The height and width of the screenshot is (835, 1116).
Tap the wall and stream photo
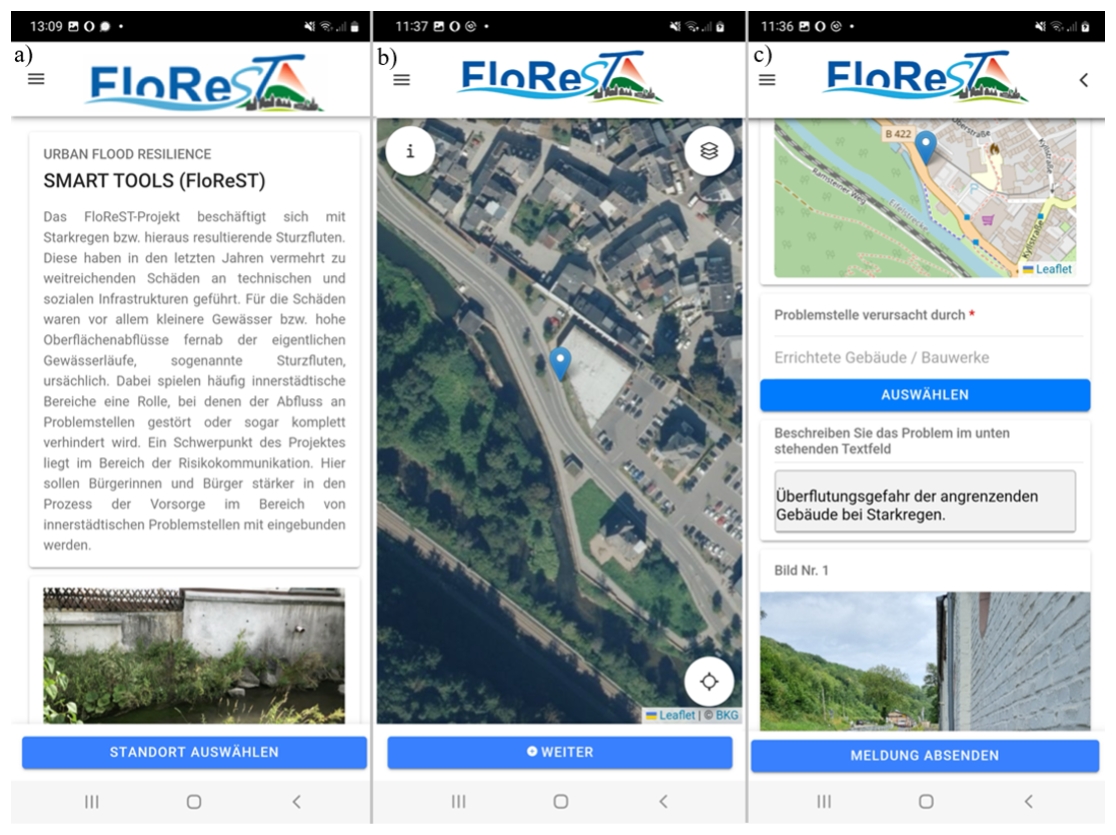[x=194, y=655]
